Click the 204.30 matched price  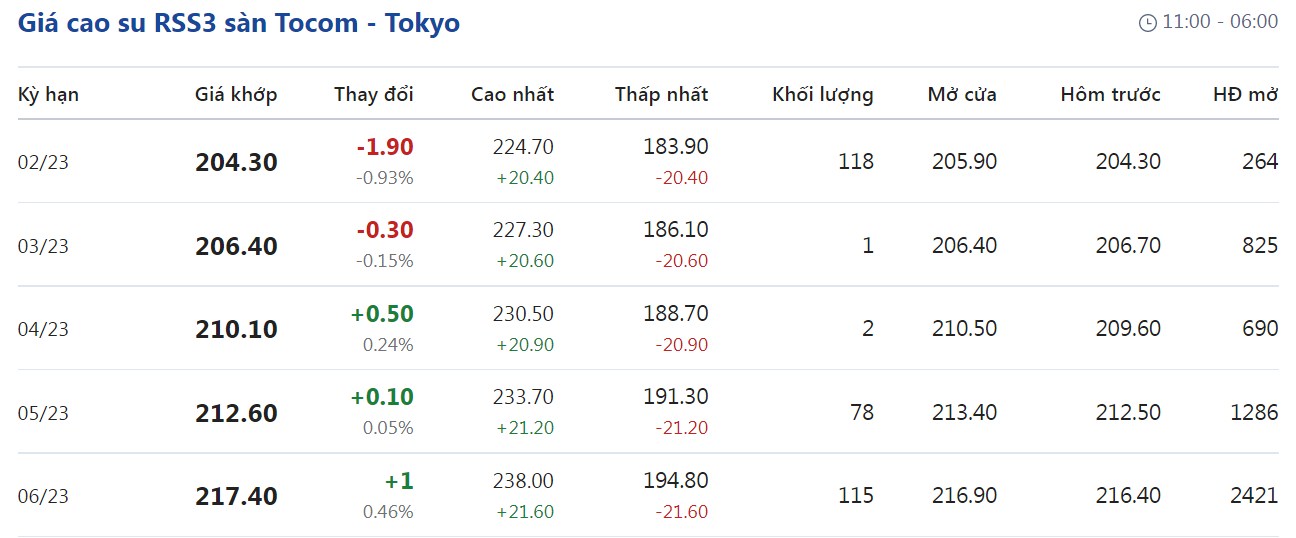tap(236, 162)
